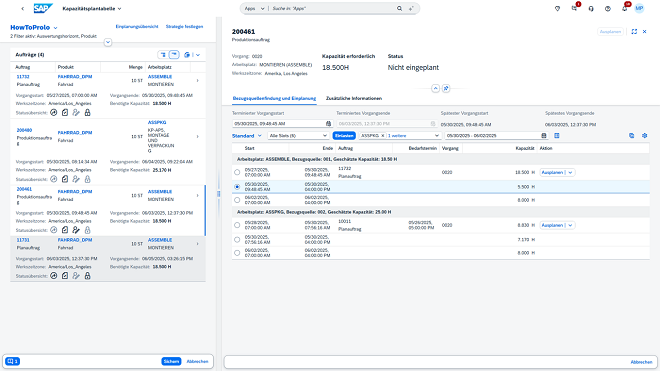Click edit status icon for order 200461
Viewport: 660px width, 371px height.
[x=76, y=230]
